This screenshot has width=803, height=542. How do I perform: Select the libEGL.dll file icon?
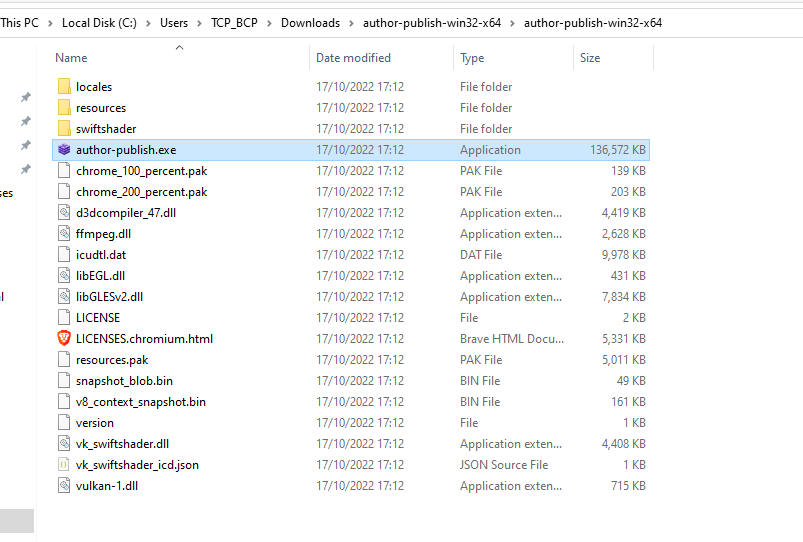click(64, 275)
